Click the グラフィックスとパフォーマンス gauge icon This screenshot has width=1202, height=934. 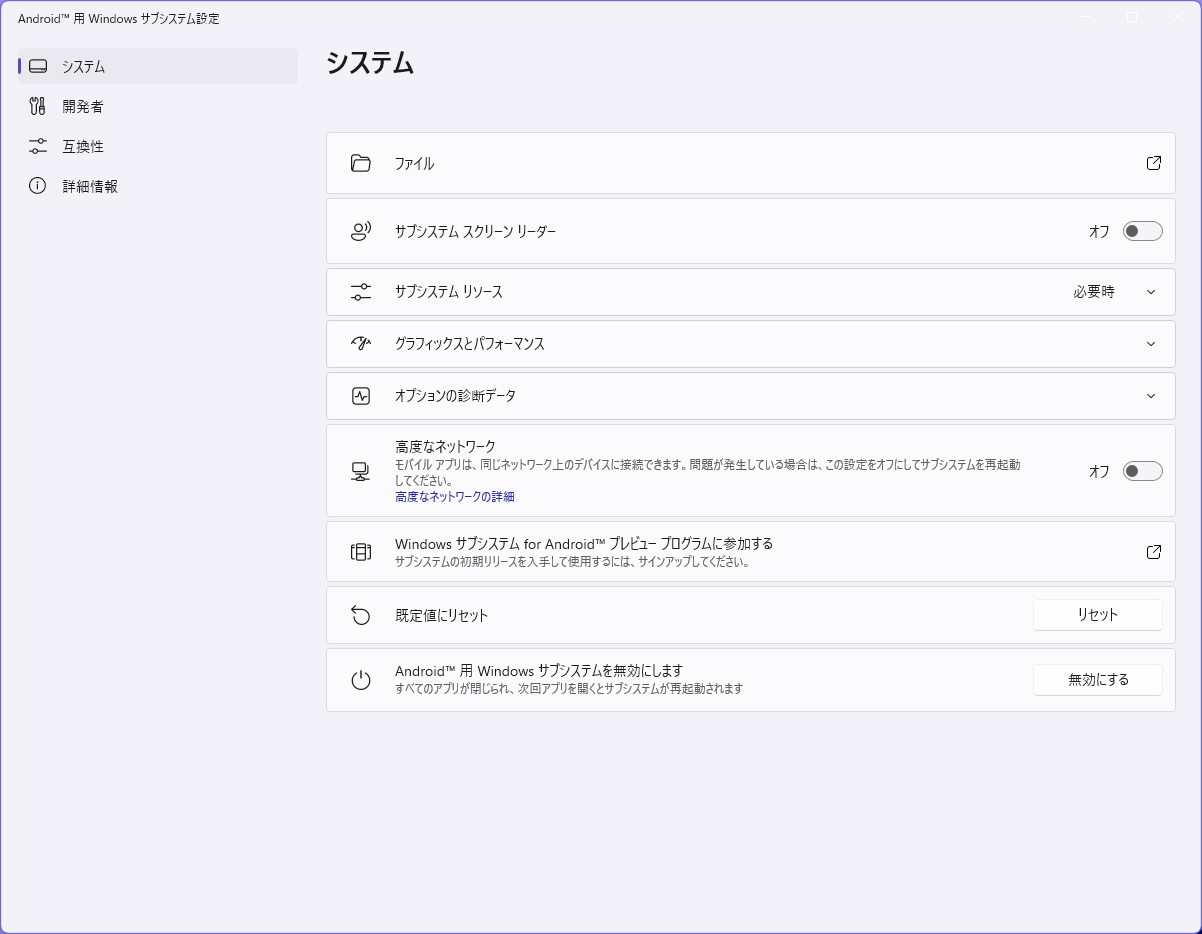361,344
